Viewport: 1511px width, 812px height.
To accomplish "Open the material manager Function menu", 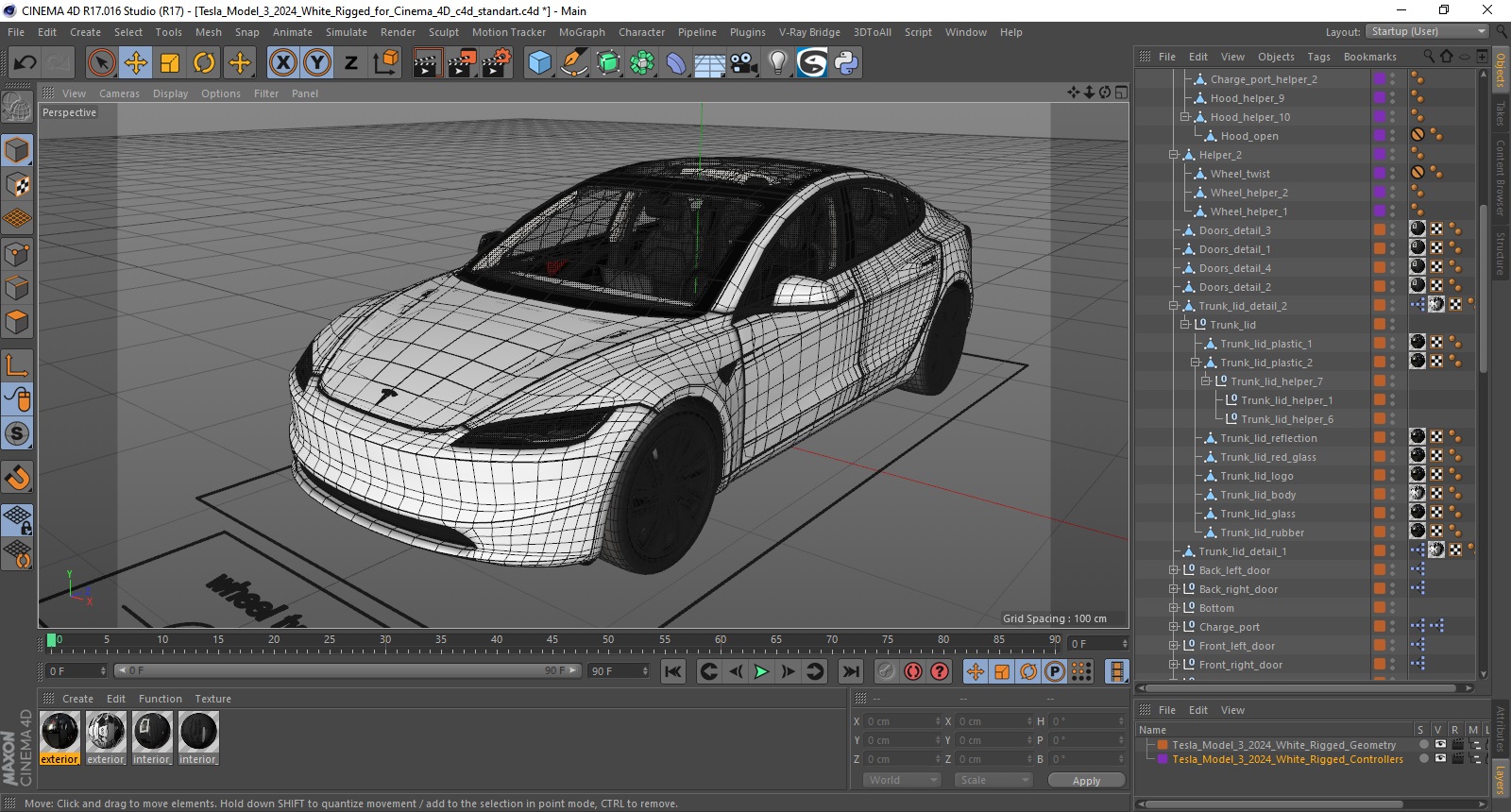I will point(160,699).
